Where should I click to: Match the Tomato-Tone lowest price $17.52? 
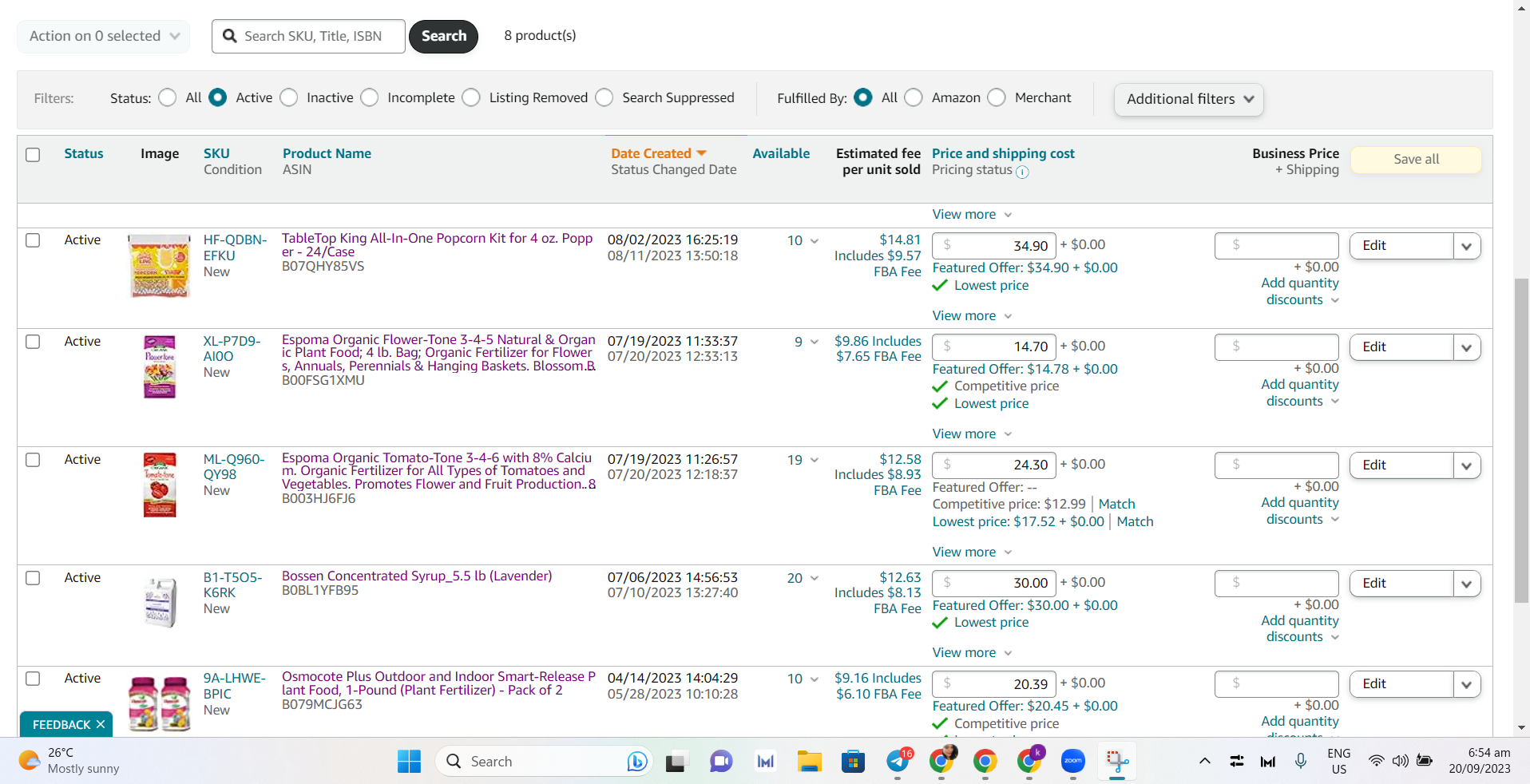pos(1135,521)
